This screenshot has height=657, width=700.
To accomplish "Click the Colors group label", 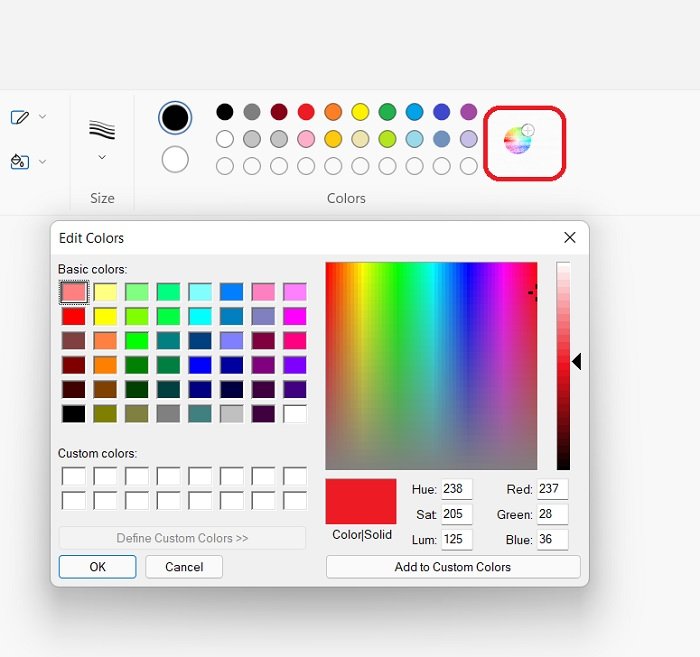I will click(x=346, y=198).
